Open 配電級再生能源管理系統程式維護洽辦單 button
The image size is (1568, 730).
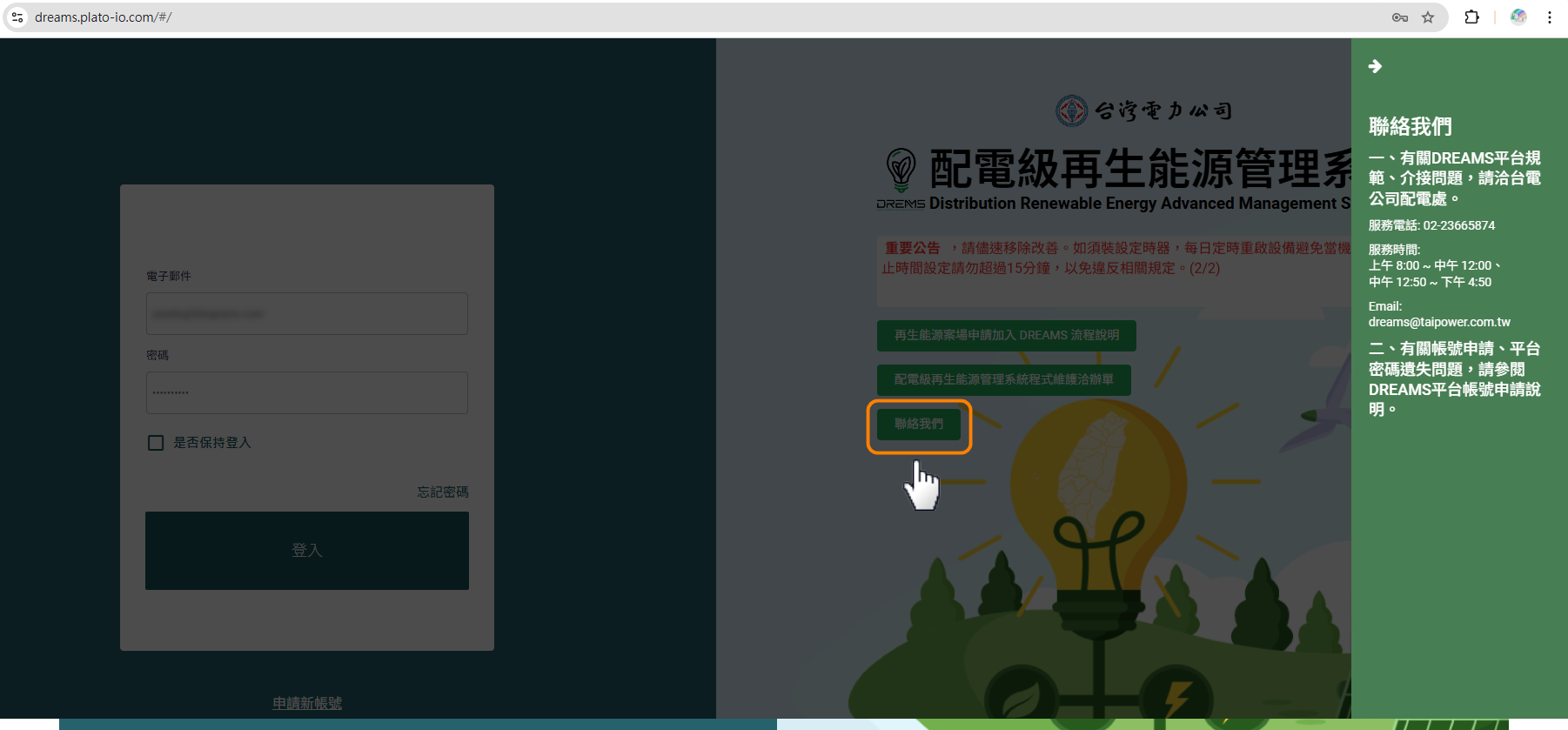point(1004,379)
